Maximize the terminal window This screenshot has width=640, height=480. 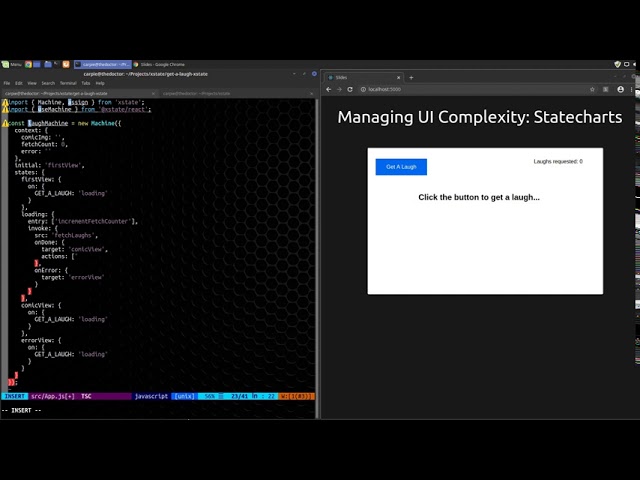[304, 74]
